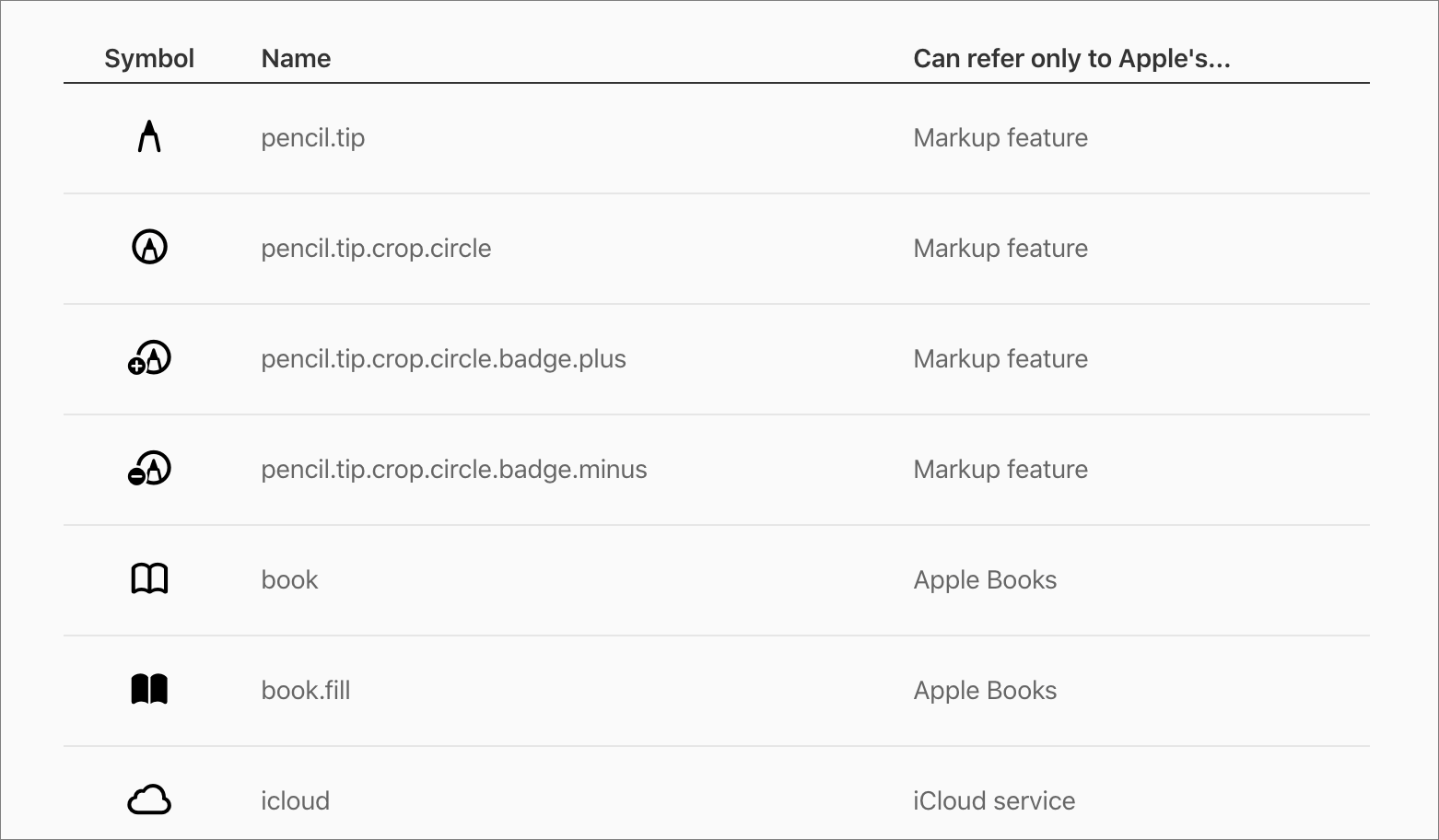Click the pencil.tip.crop.circle.badge.minus name
The height and width of the screenshot is (840, 1439).
click(x=454, y=470)
